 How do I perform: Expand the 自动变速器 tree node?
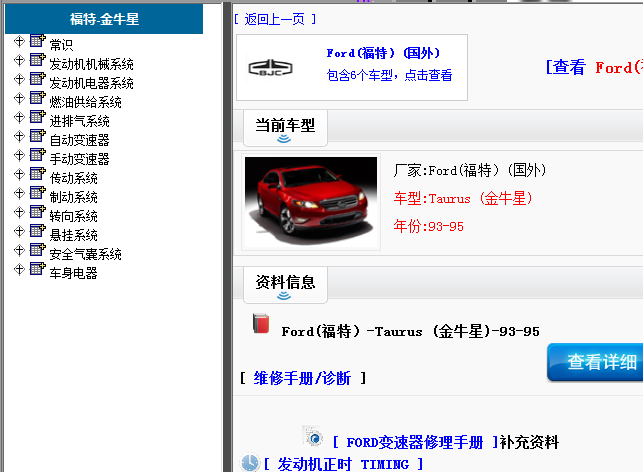click(x=19, y=136)
